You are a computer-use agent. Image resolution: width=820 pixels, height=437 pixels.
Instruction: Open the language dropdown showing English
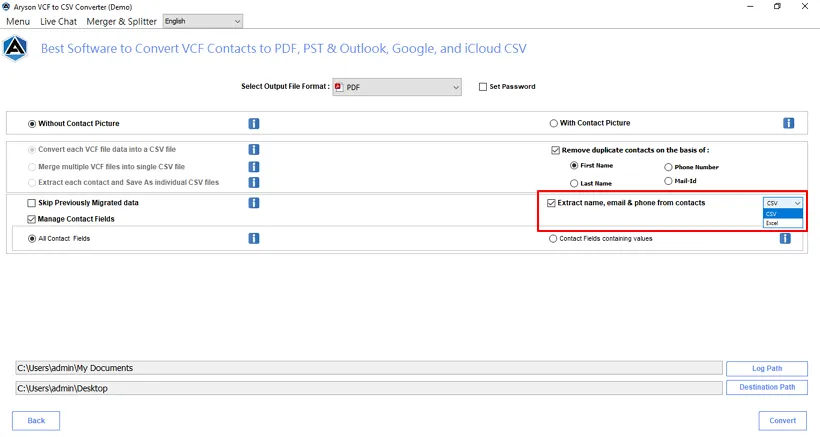(x=203, y=21)
